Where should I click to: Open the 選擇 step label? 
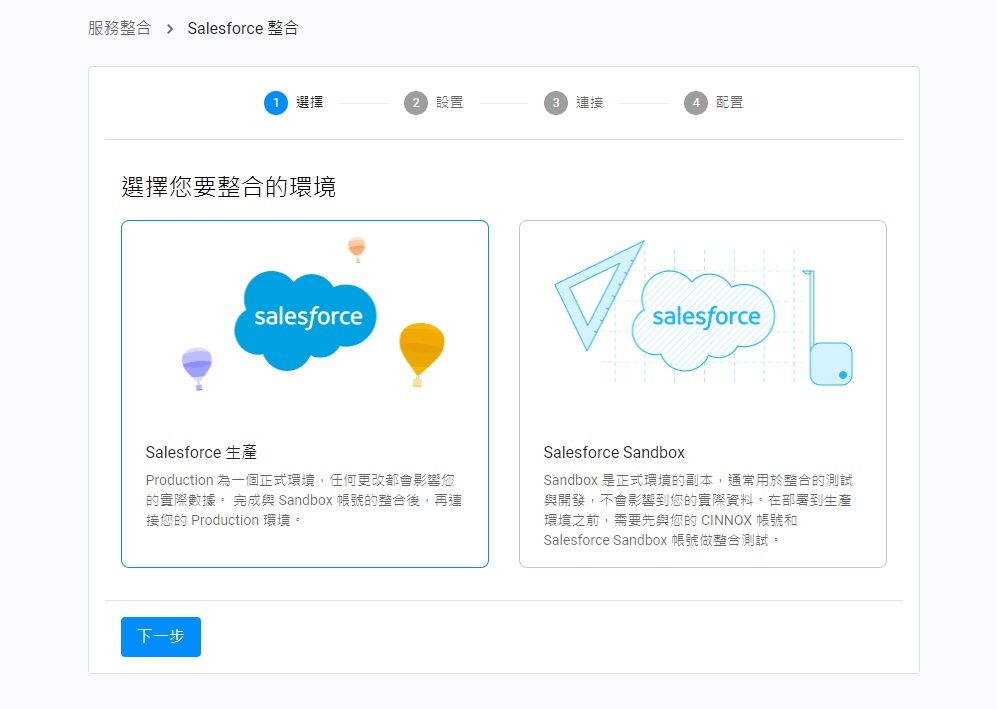tap(310, 102)
